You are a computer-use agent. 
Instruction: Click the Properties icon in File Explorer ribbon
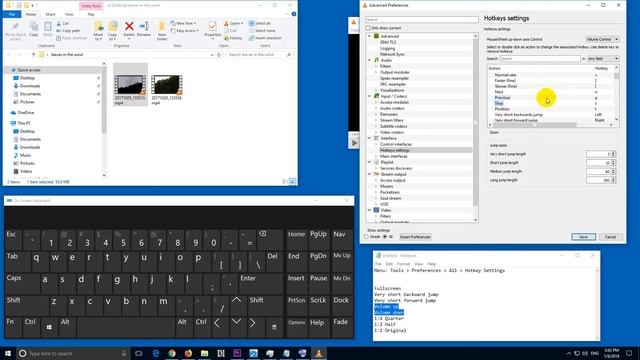coord(212,27)
